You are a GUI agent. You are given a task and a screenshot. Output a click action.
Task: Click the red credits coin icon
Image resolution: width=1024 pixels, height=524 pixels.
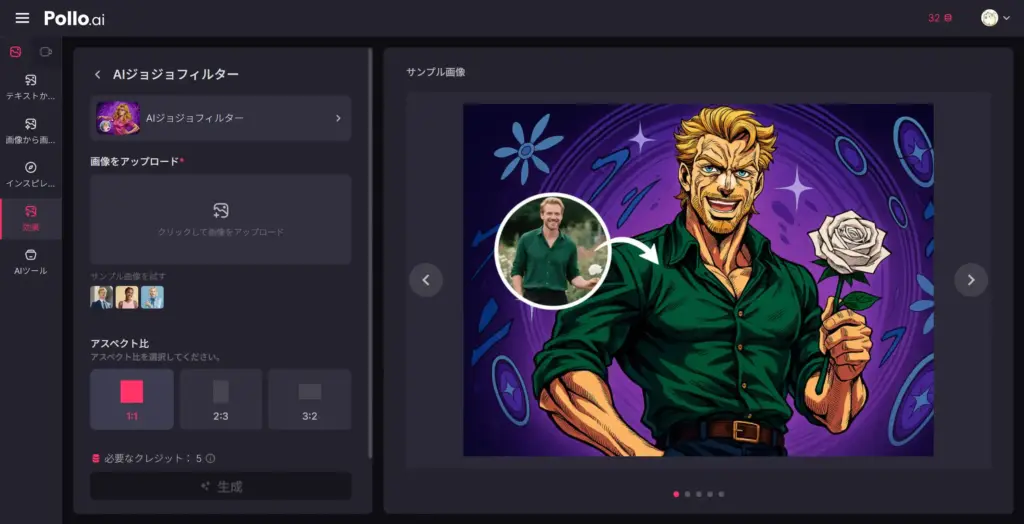tap(96, 459)
